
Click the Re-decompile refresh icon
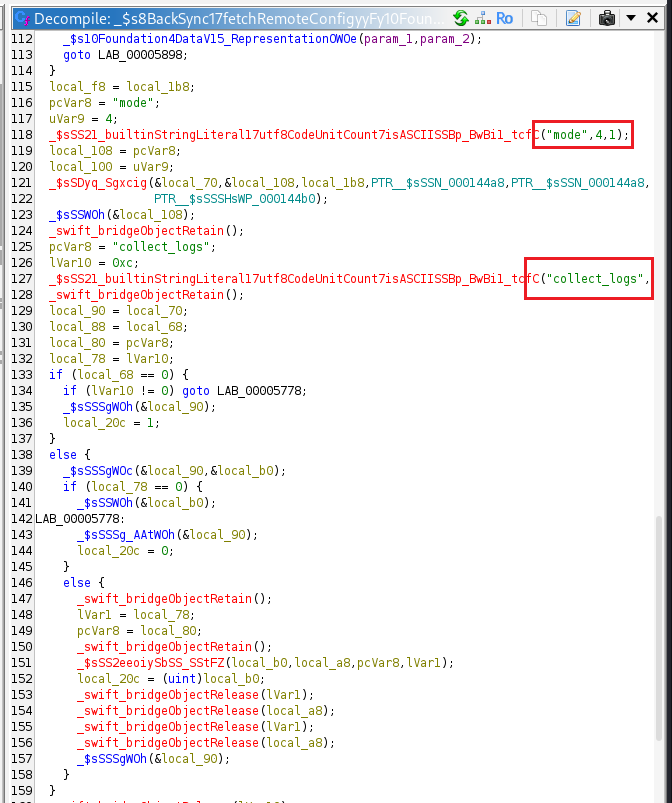461,18
